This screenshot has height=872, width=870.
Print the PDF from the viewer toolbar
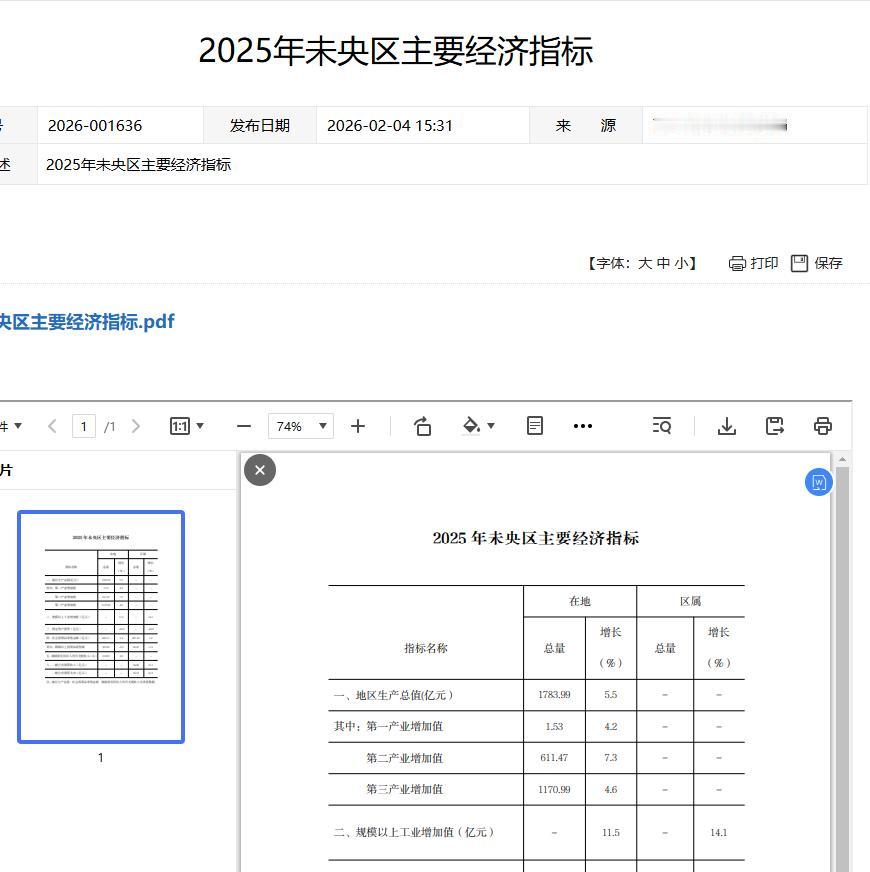coord(822,425)
